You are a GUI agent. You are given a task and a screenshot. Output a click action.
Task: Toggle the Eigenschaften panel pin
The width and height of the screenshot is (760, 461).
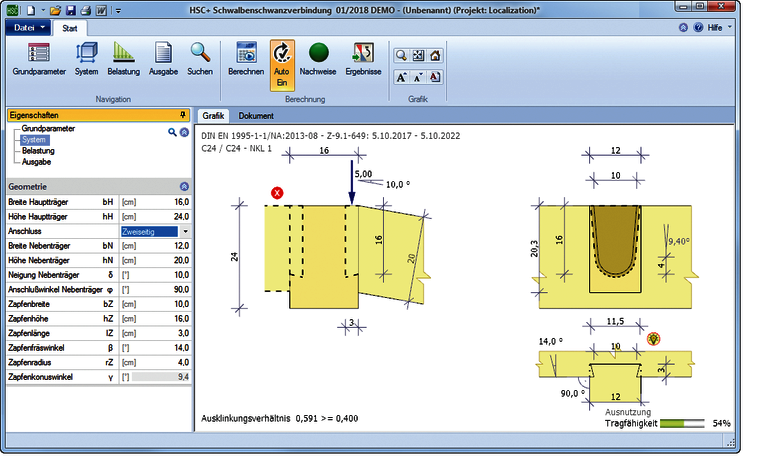[x=183, y=115]
